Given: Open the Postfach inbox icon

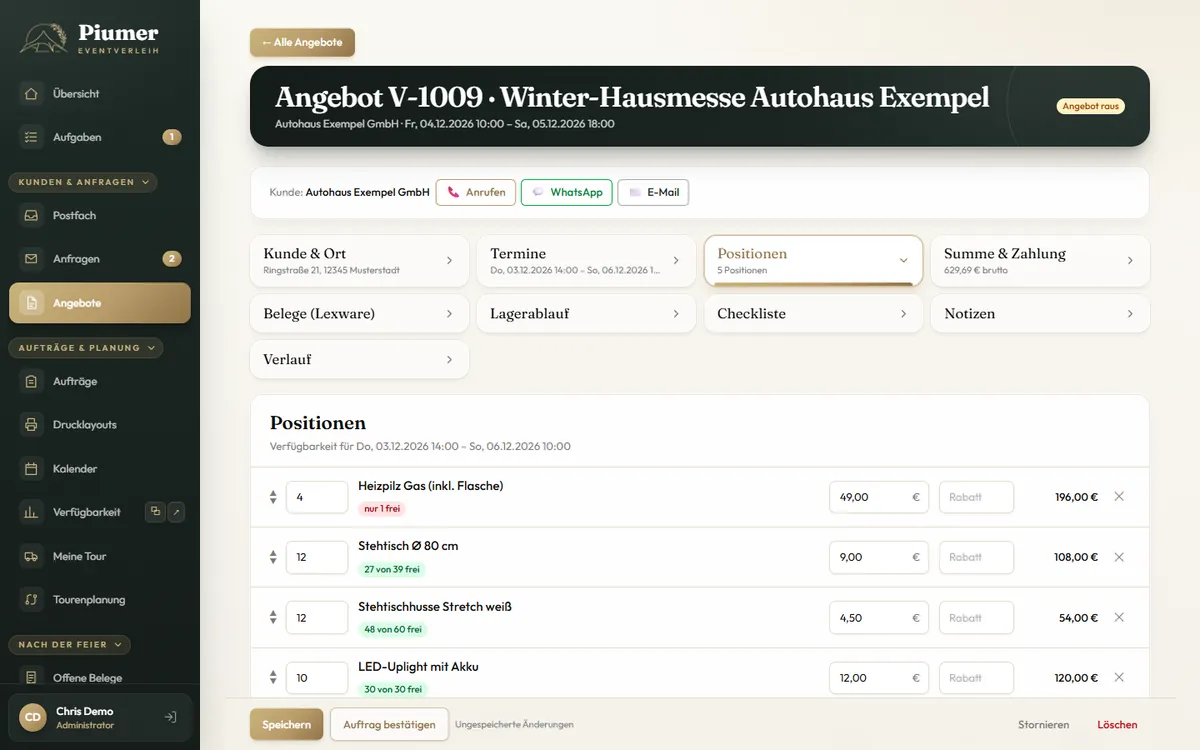Looking at the screenshot, I should (32, 215).
